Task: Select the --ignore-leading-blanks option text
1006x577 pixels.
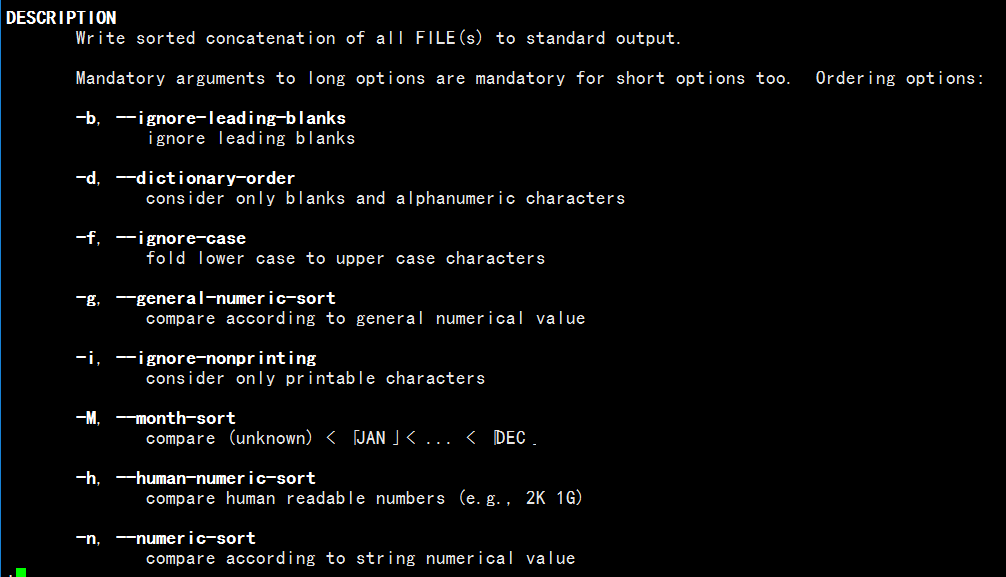Action: coord(231,119)
